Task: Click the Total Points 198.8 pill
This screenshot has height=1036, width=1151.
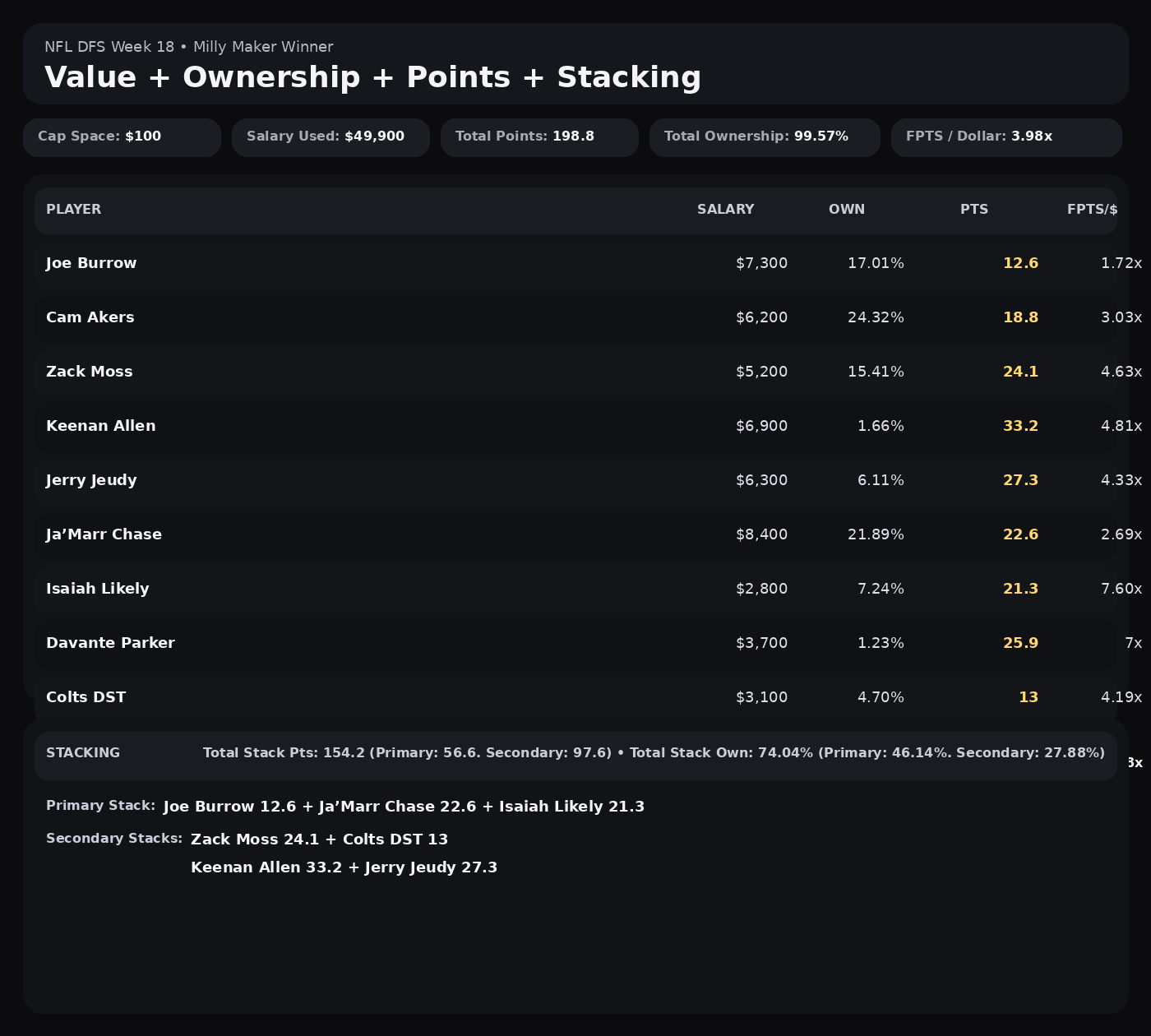Action: coord(539,137)
